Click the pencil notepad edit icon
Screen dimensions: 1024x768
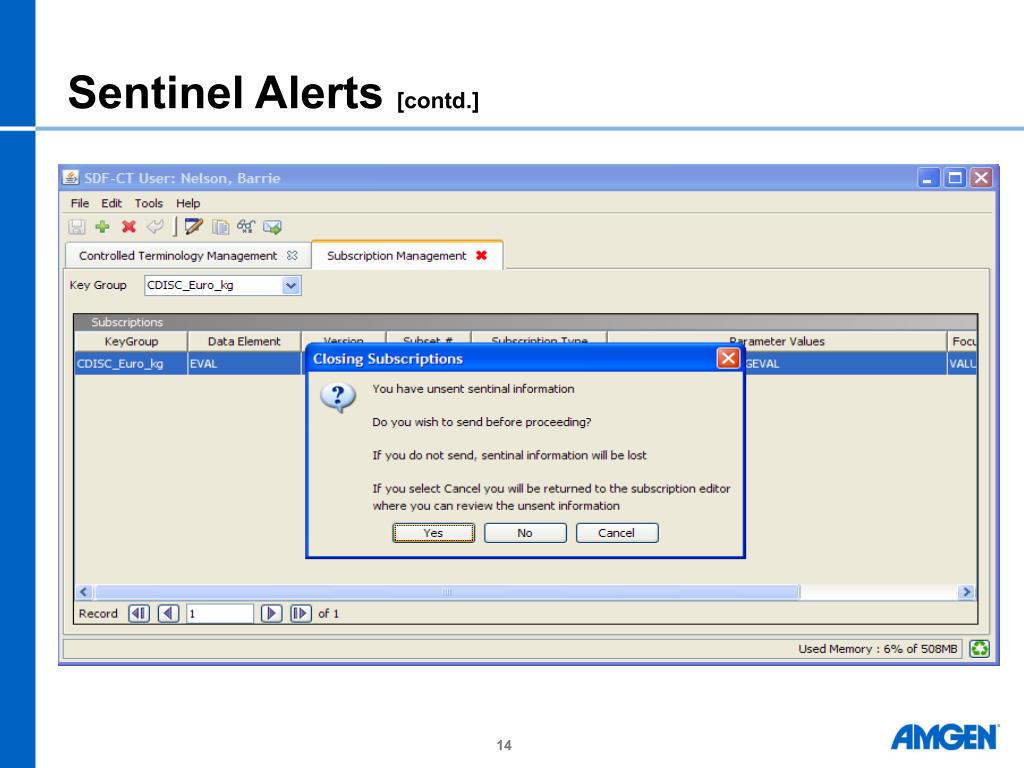coord(193,227)
